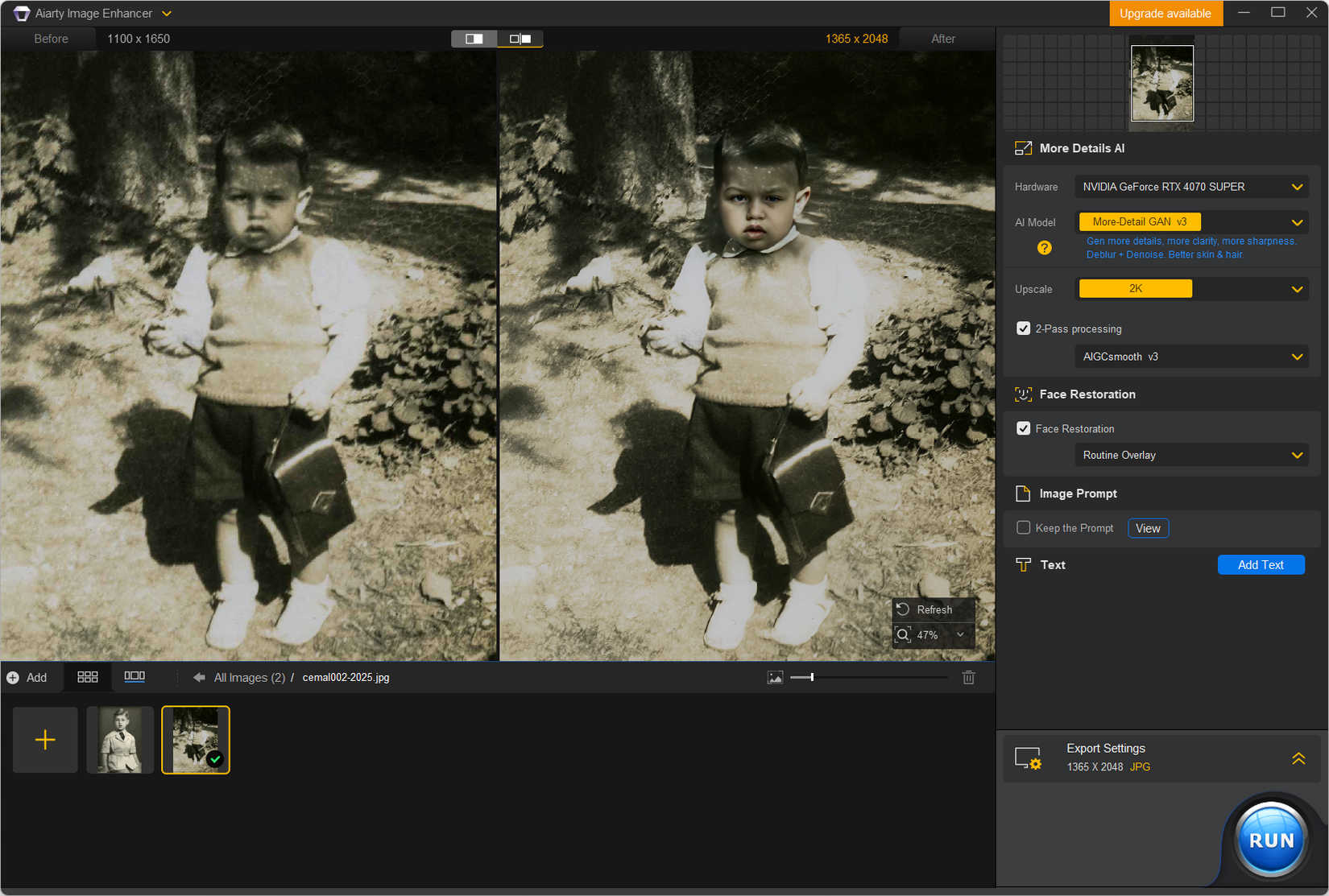The image size is (1329, 896).
Task: Click the Add Text button
Action: click(1260, 565)
